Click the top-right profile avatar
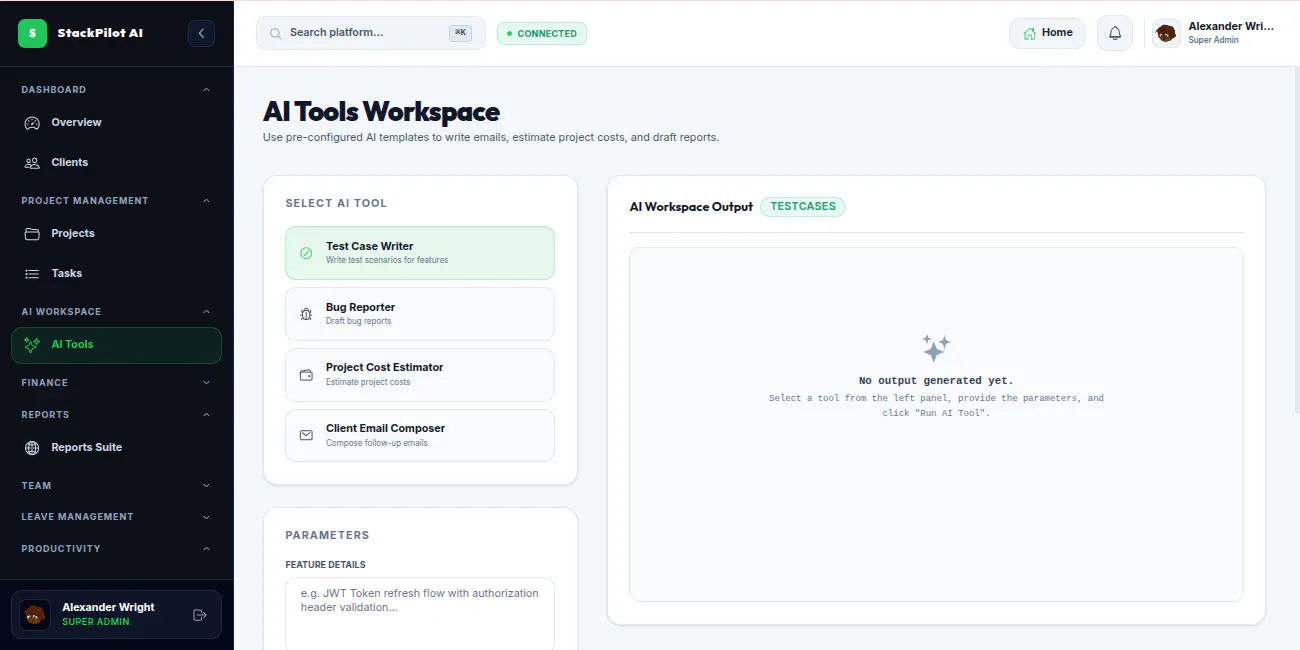 click(x=1166, y=34)
